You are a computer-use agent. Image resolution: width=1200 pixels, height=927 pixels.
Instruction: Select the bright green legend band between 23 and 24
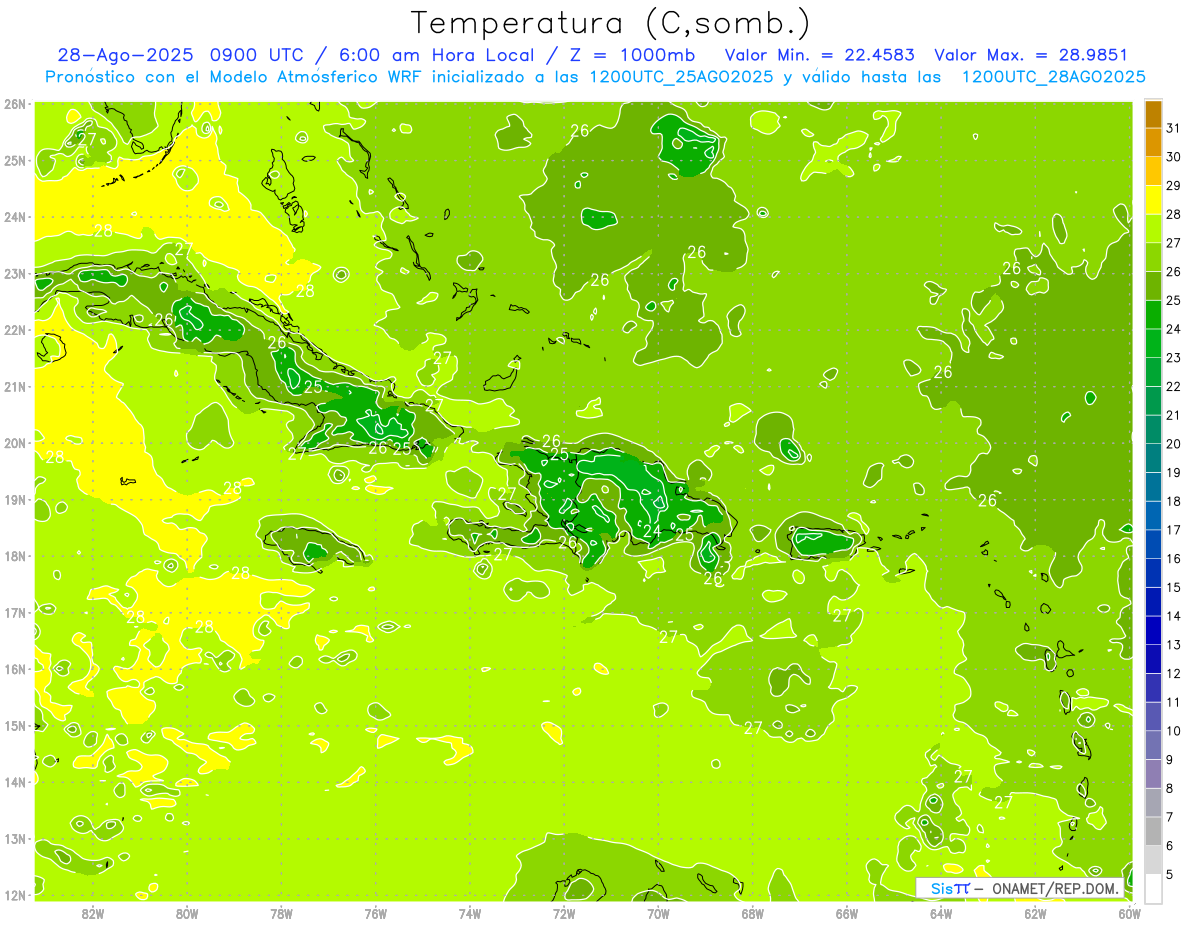(1153, 343)
